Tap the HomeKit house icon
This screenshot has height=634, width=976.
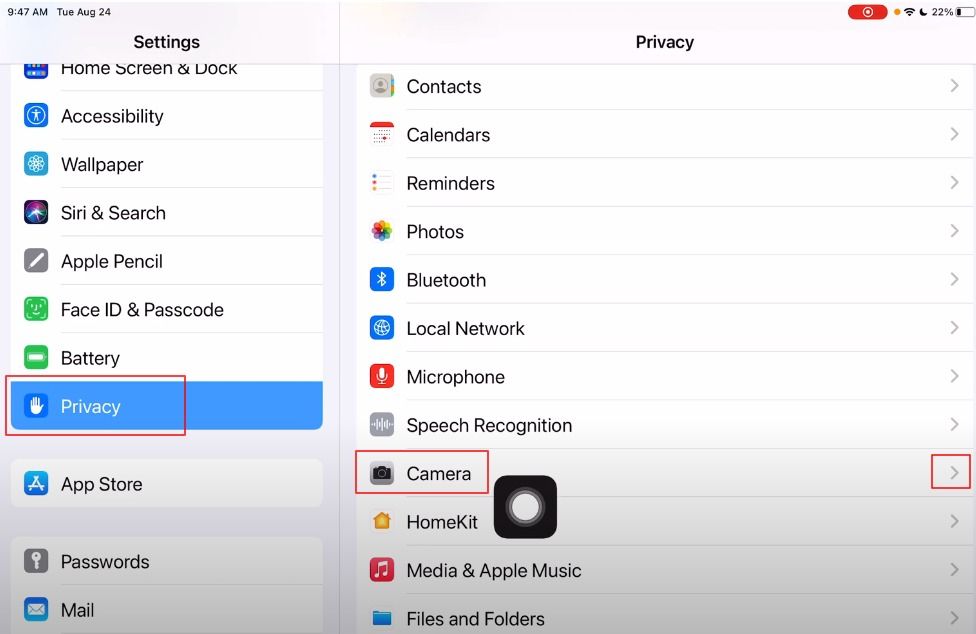pyautogui.click(x=382, y=521)
